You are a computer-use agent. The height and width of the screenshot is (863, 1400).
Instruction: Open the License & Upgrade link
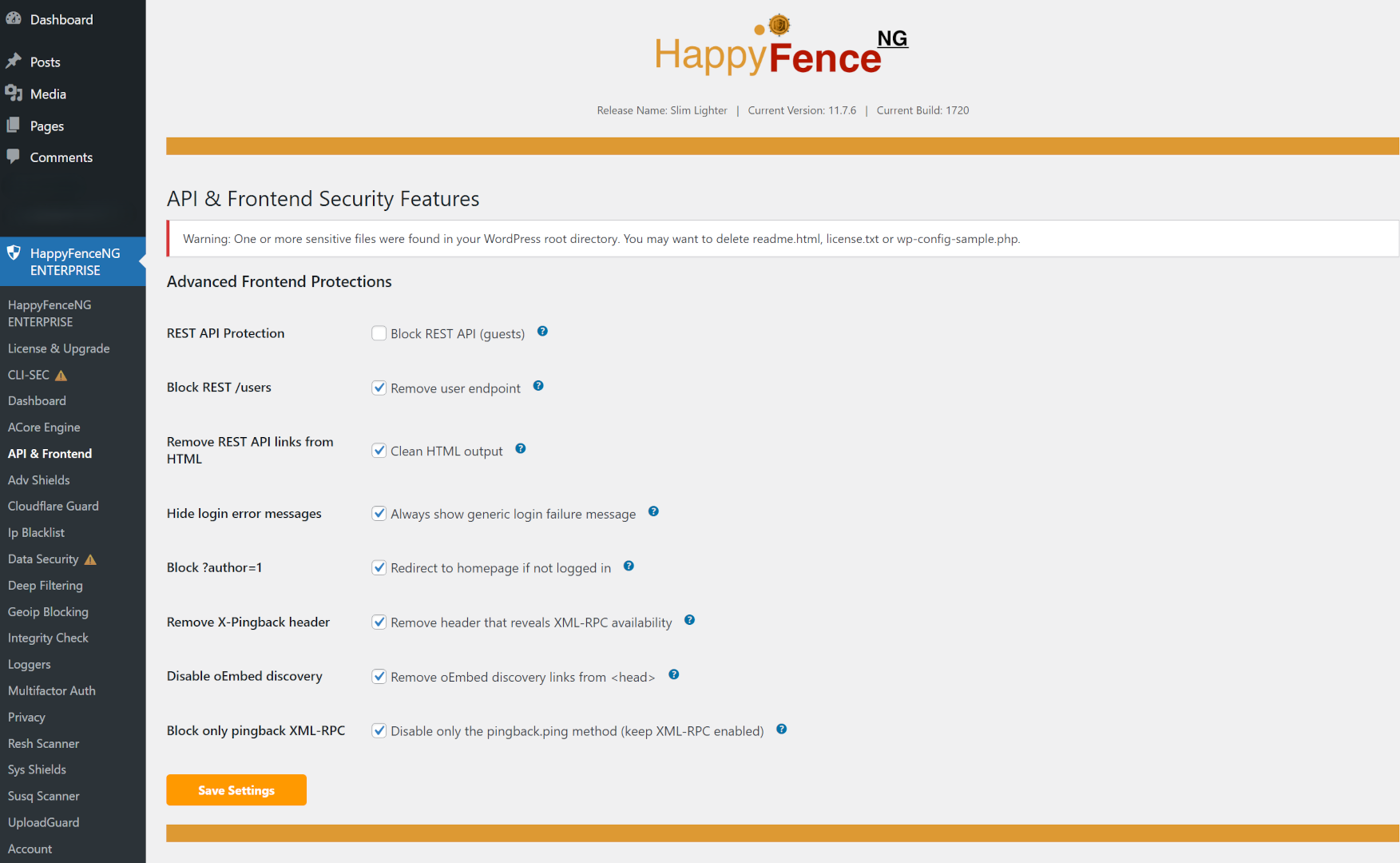click(x=58, y=348)
